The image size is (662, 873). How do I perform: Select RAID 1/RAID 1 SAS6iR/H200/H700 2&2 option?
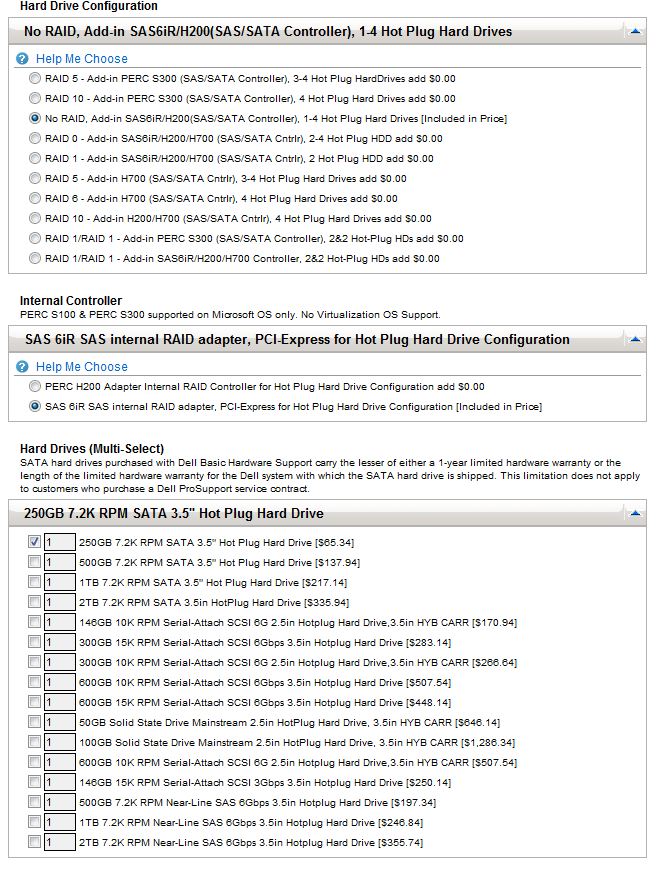tap(35, 259)
